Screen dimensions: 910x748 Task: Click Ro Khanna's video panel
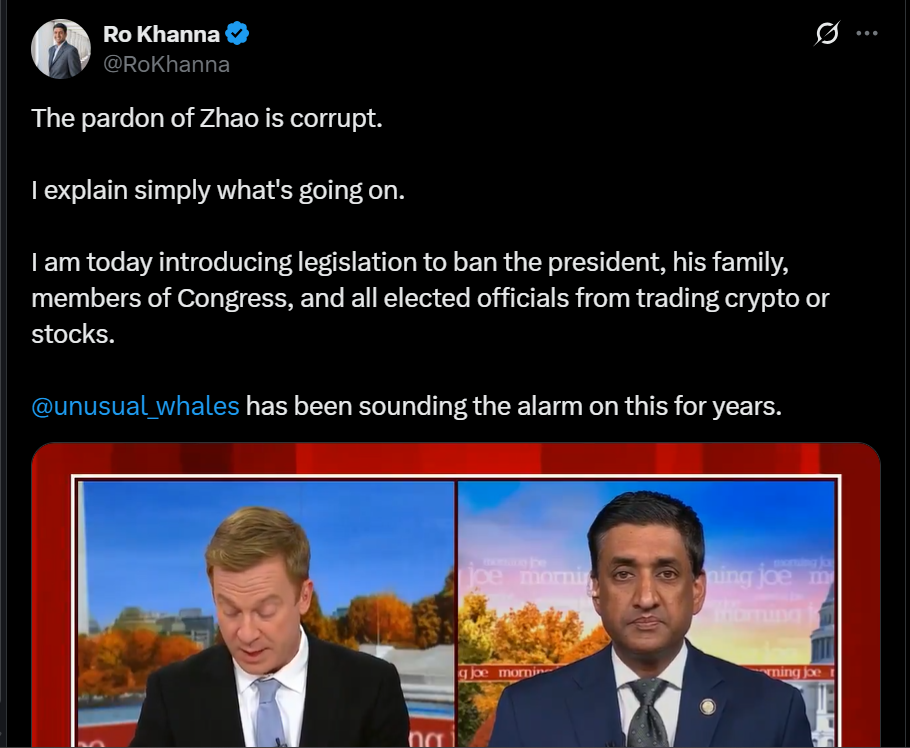(x=647, y=614)
